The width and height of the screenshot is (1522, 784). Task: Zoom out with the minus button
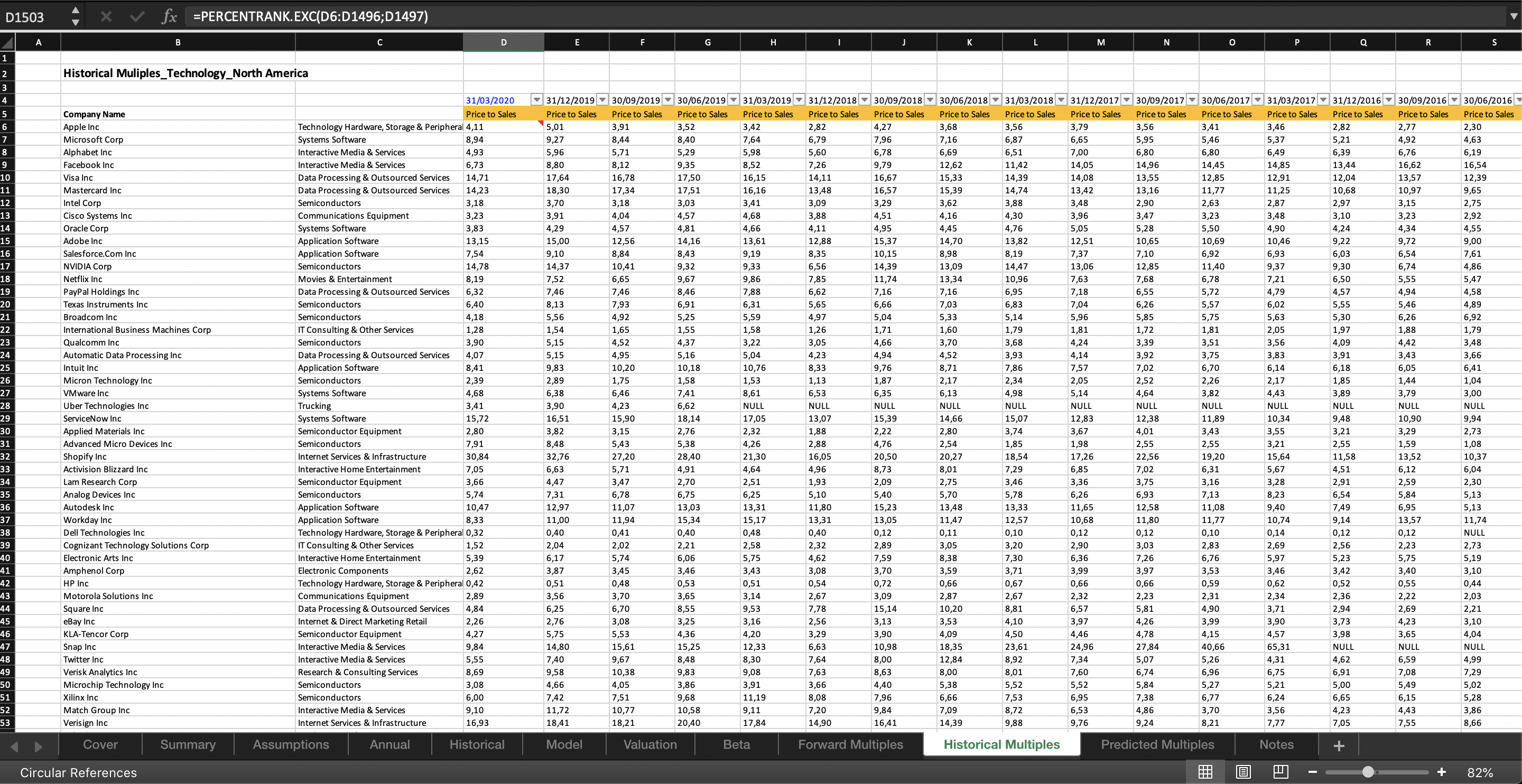tap(1312, 772)
